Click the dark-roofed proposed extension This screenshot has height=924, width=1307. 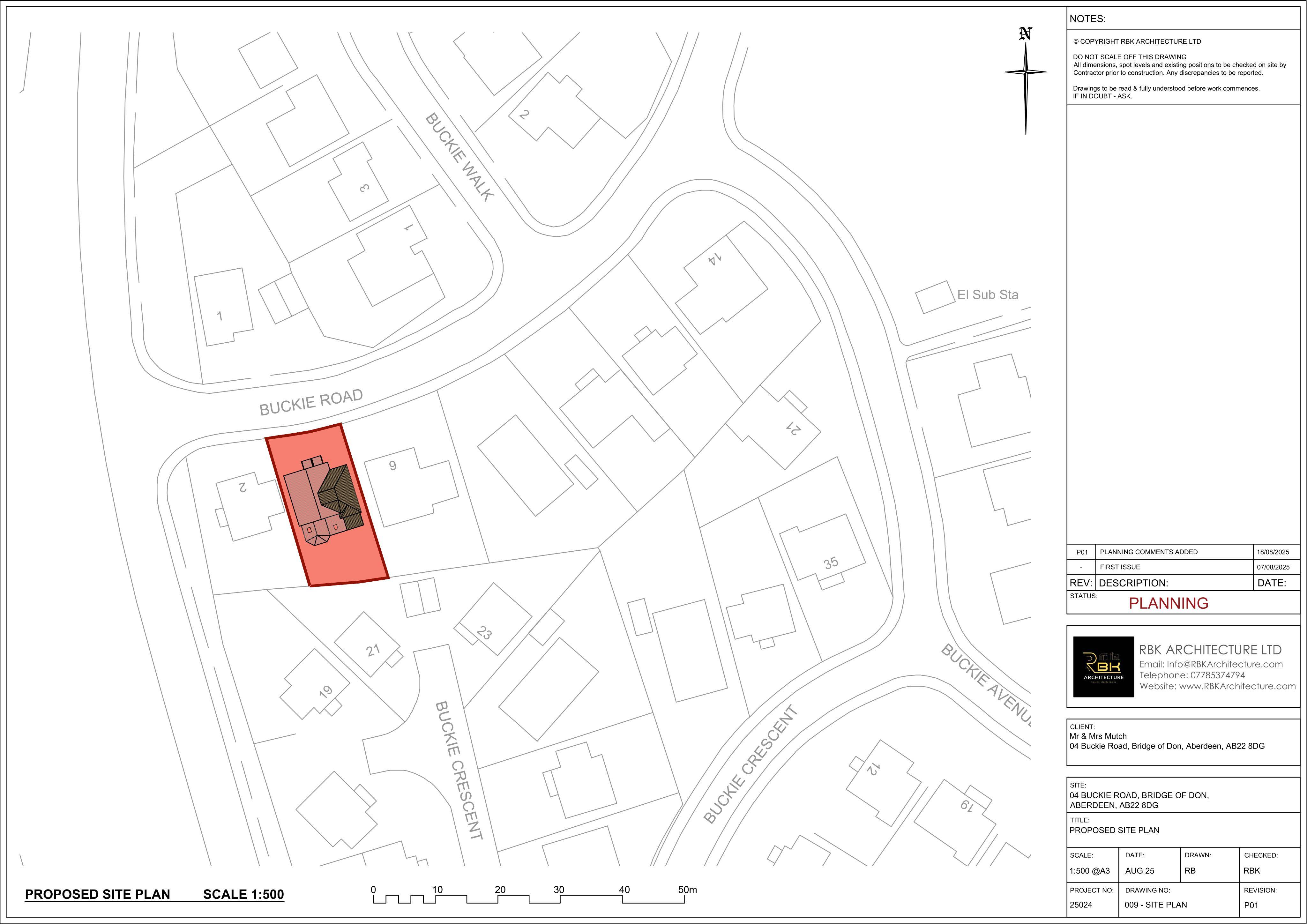[341, 496]
